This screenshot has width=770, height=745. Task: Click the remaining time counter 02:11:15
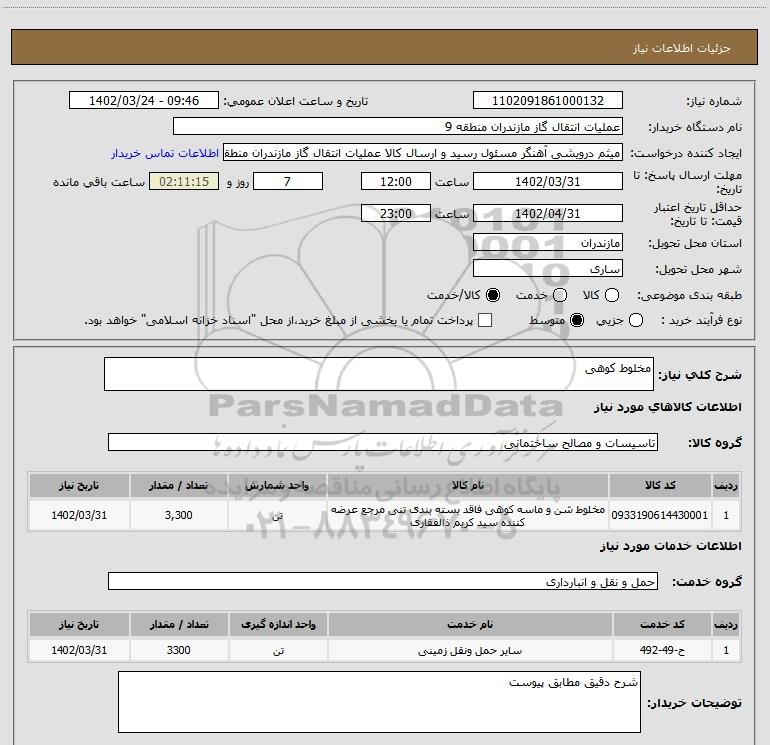(x=184, y=181)
